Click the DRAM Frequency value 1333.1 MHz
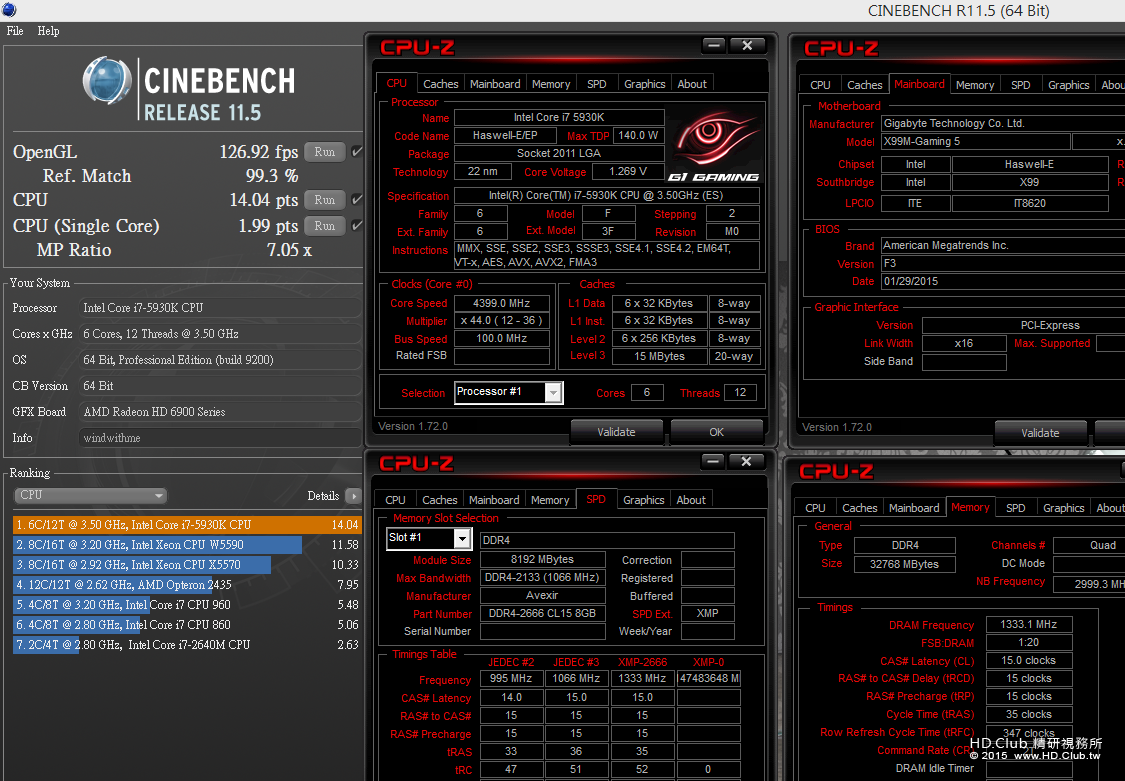Viewport: 1125px width, 781px height. (x=1029, y=625)
